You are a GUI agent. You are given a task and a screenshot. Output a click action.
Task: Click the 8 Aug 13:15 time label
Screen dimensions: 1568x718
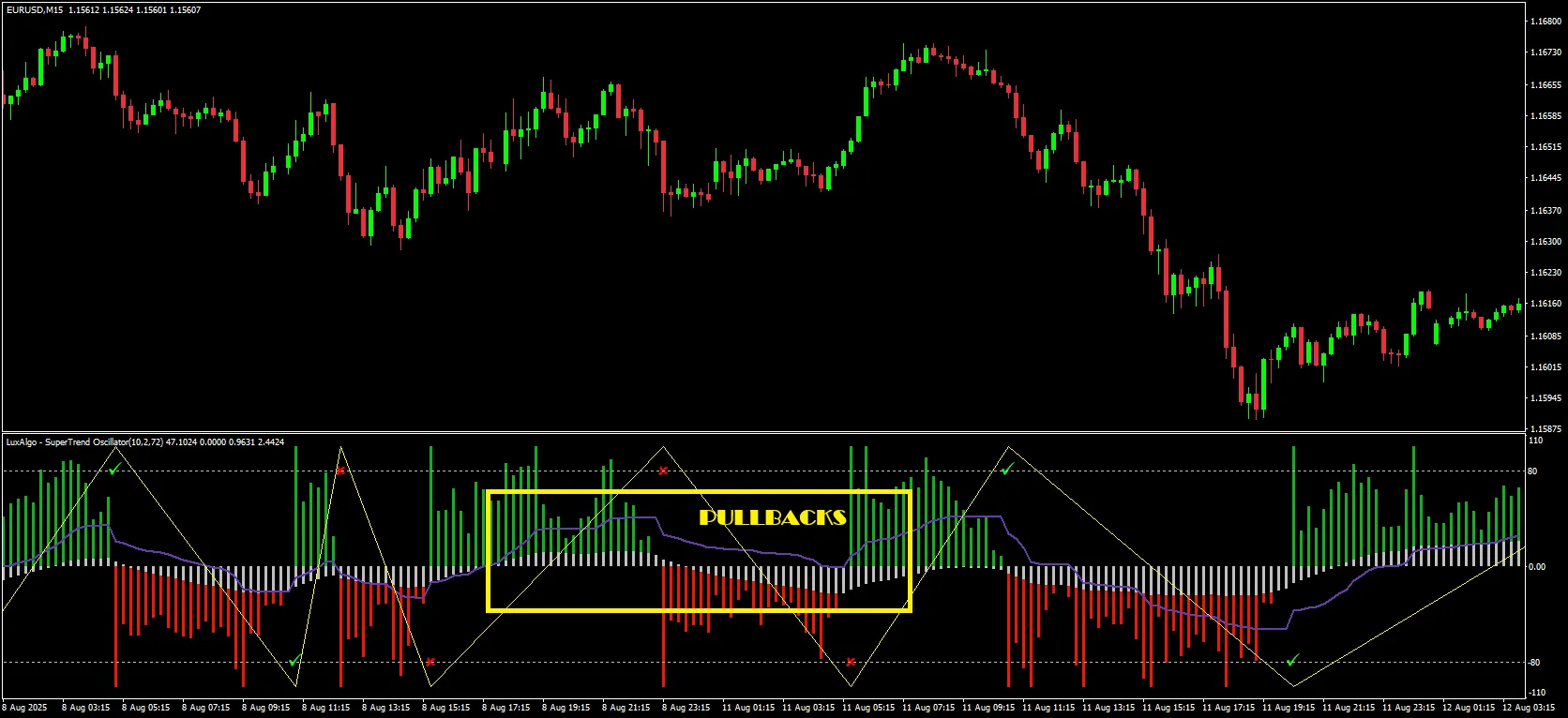[x=387, y=708]
